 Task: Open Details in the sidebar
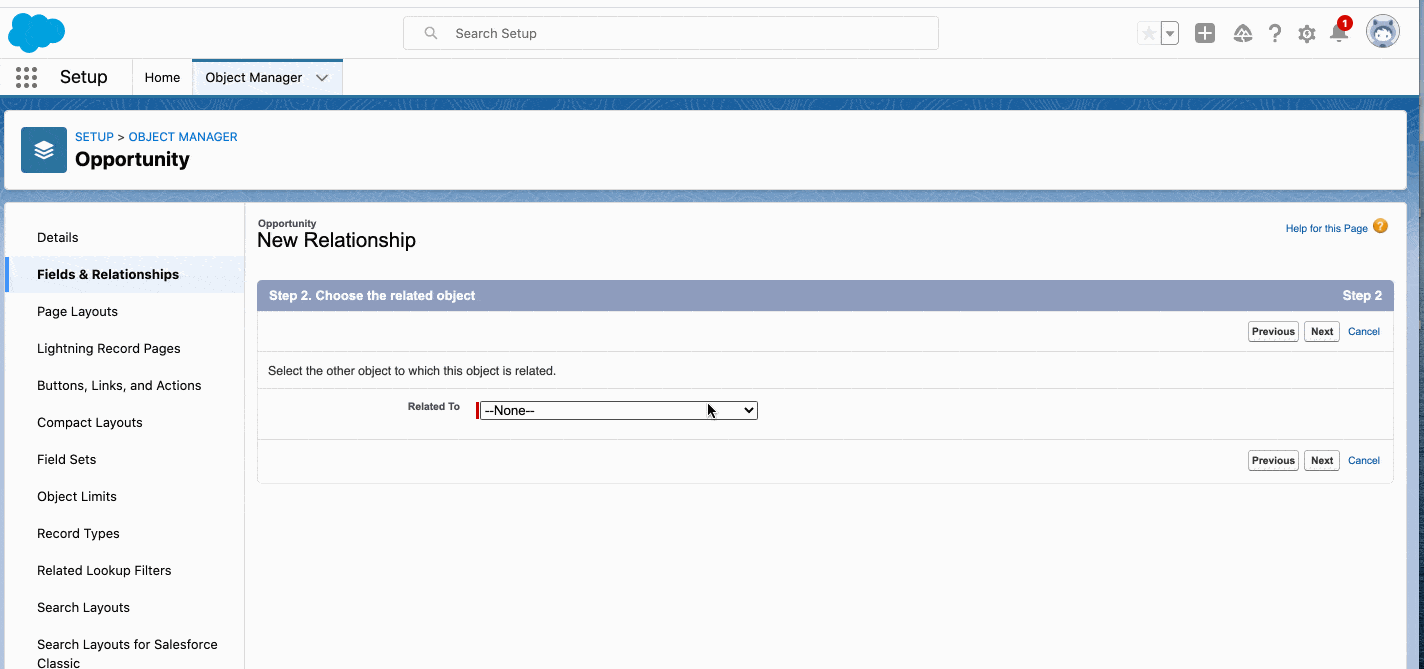pos(58,237)
